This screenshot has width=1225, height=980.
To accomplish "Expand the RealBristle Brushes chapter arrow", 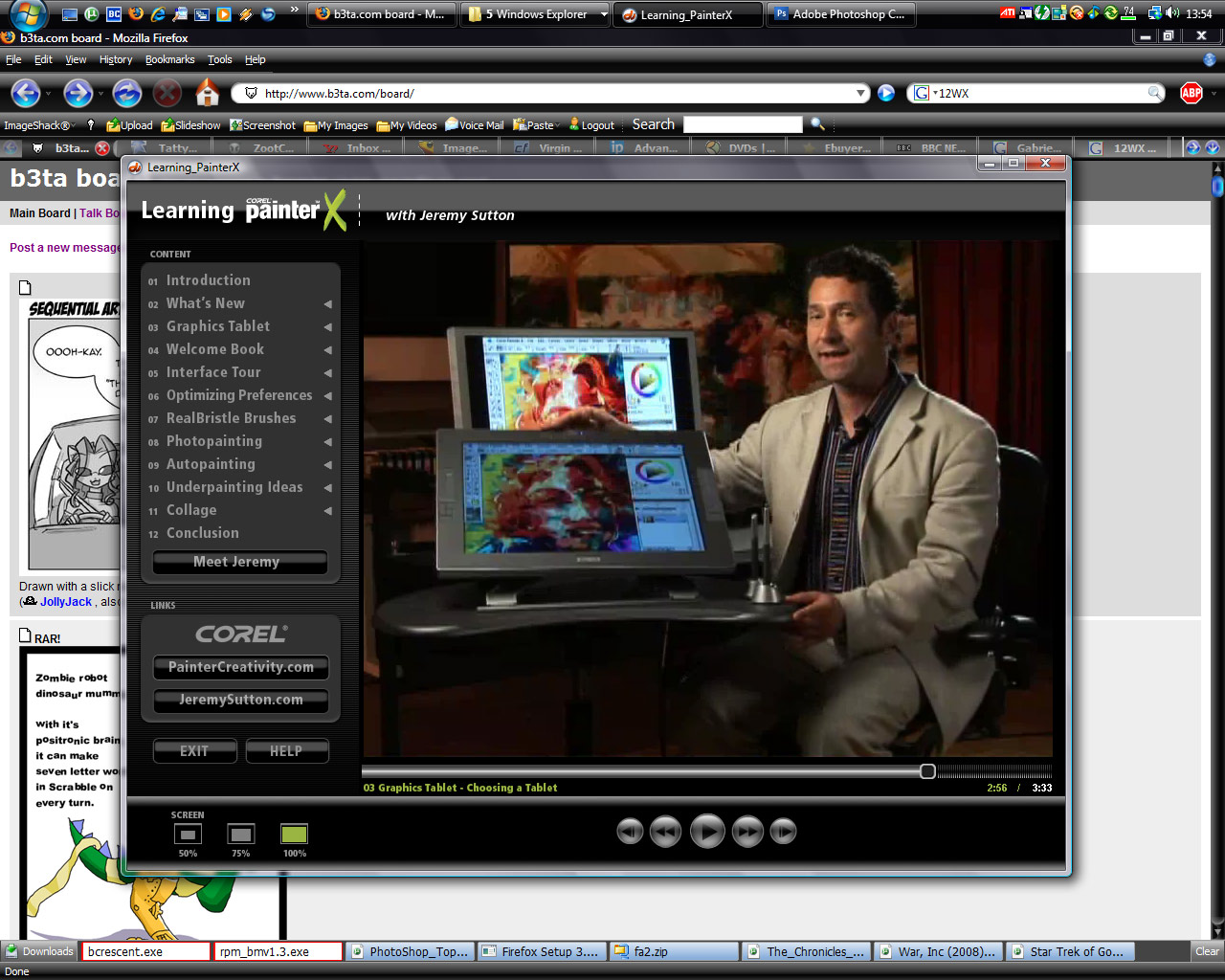I will click(x=328, y=419).
